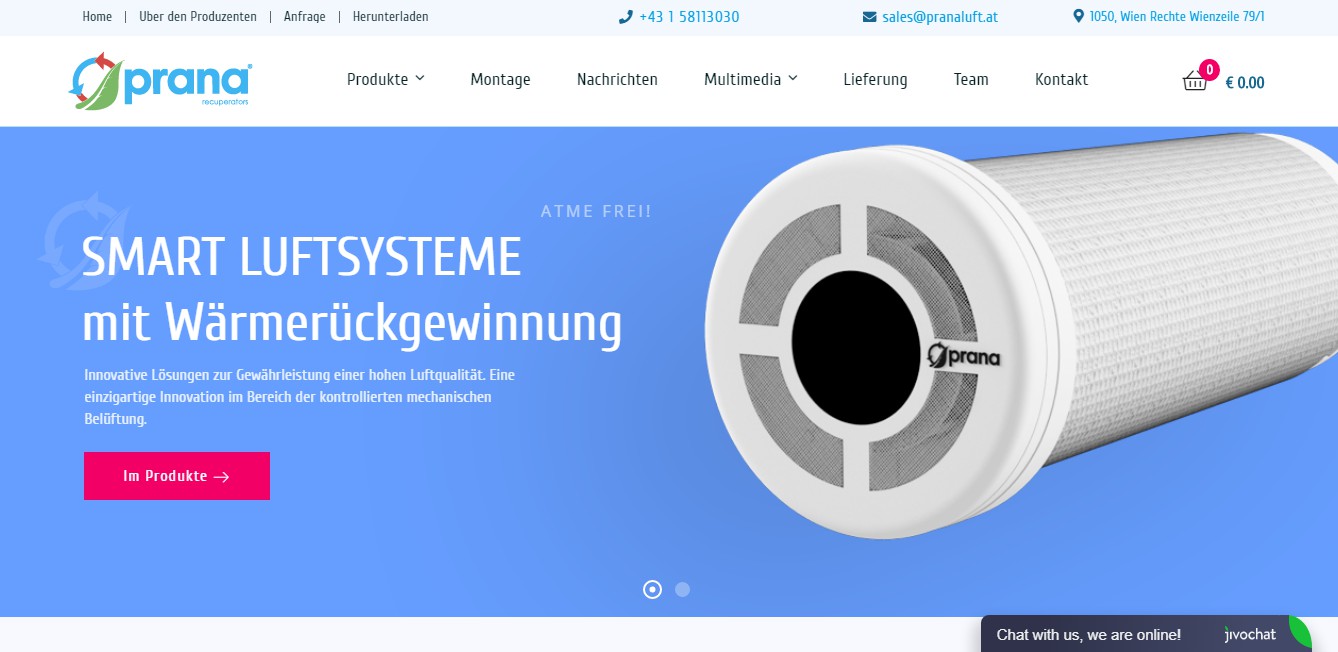Open the Produkte menu label

[x=377, y=80]
